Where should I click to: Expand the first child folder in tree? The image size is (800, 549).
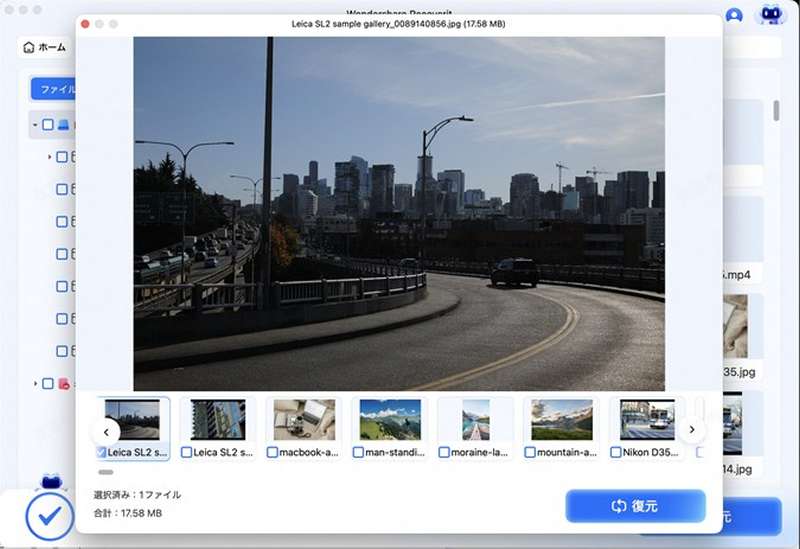click(x=49, y=157)
